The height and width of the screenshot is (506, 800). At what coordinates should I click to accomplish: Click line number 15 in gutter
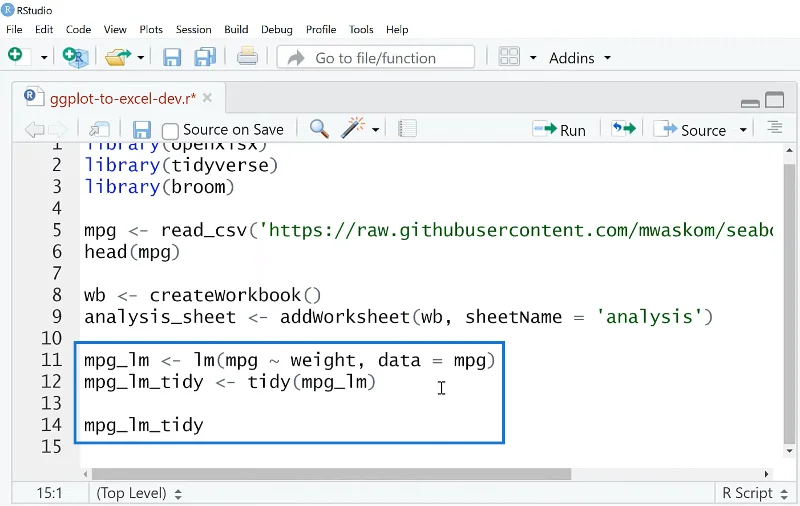[x=52, y=447]
